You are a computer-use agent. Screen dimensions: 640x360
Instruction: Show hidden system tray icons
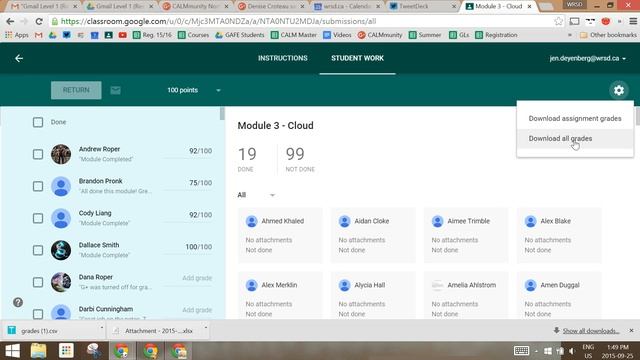pos(536,351)
